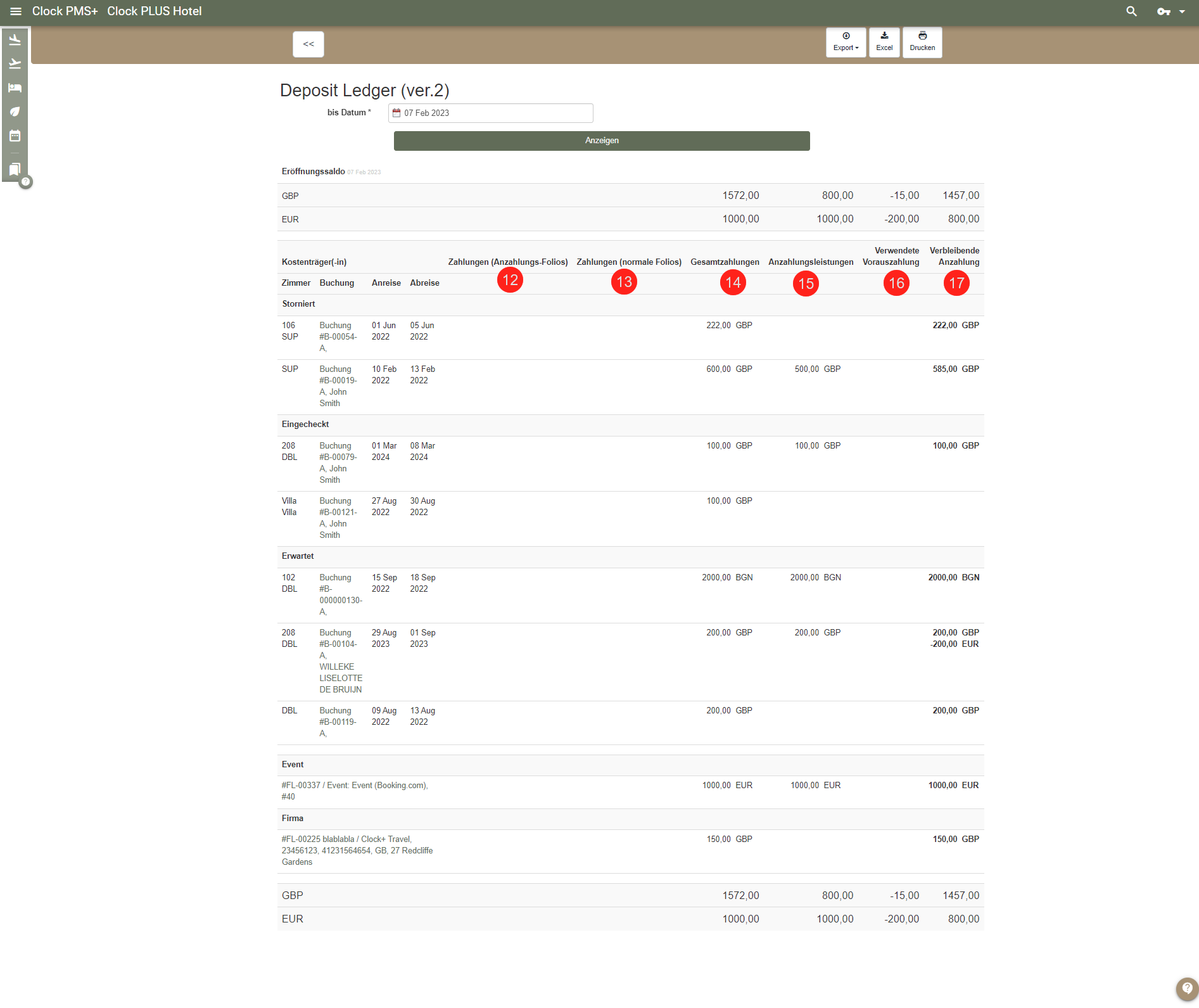Click the 106 SUP room cell
The width and height of the screenshot is (1199, 1008).
click(x=290, y=331)
